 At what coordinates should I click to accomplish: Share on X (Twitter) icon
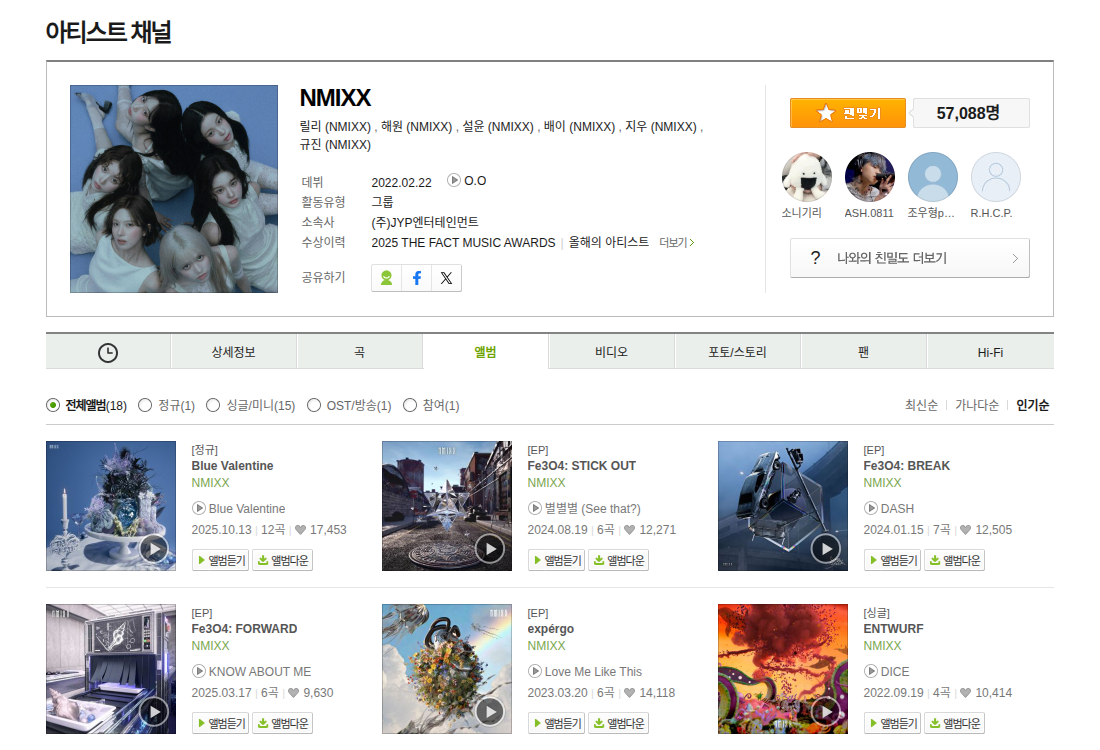[x=446, y=278]
